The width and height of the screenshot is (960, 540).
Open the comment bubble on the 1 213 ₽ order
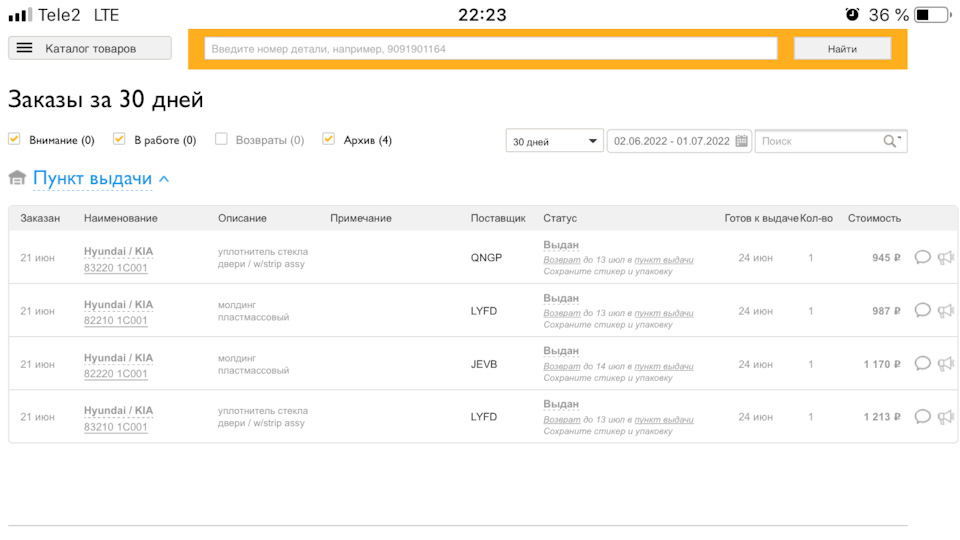(922, 416)
